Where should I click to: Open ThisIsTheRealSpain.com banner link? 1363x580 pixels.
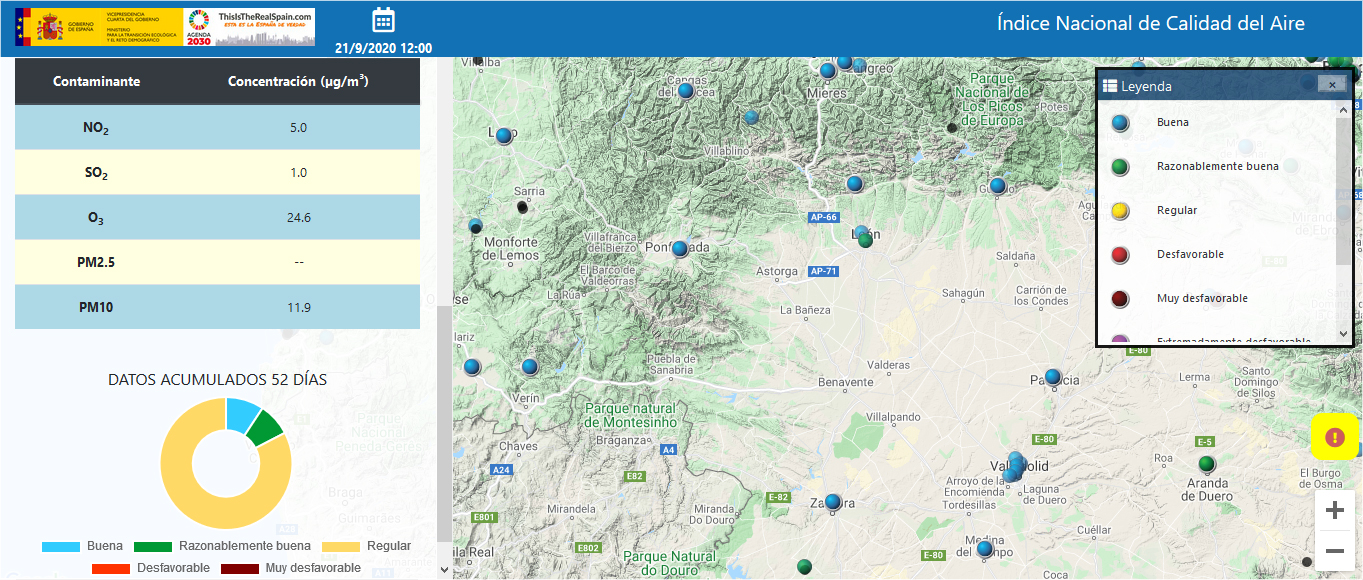tap(265, 27)
